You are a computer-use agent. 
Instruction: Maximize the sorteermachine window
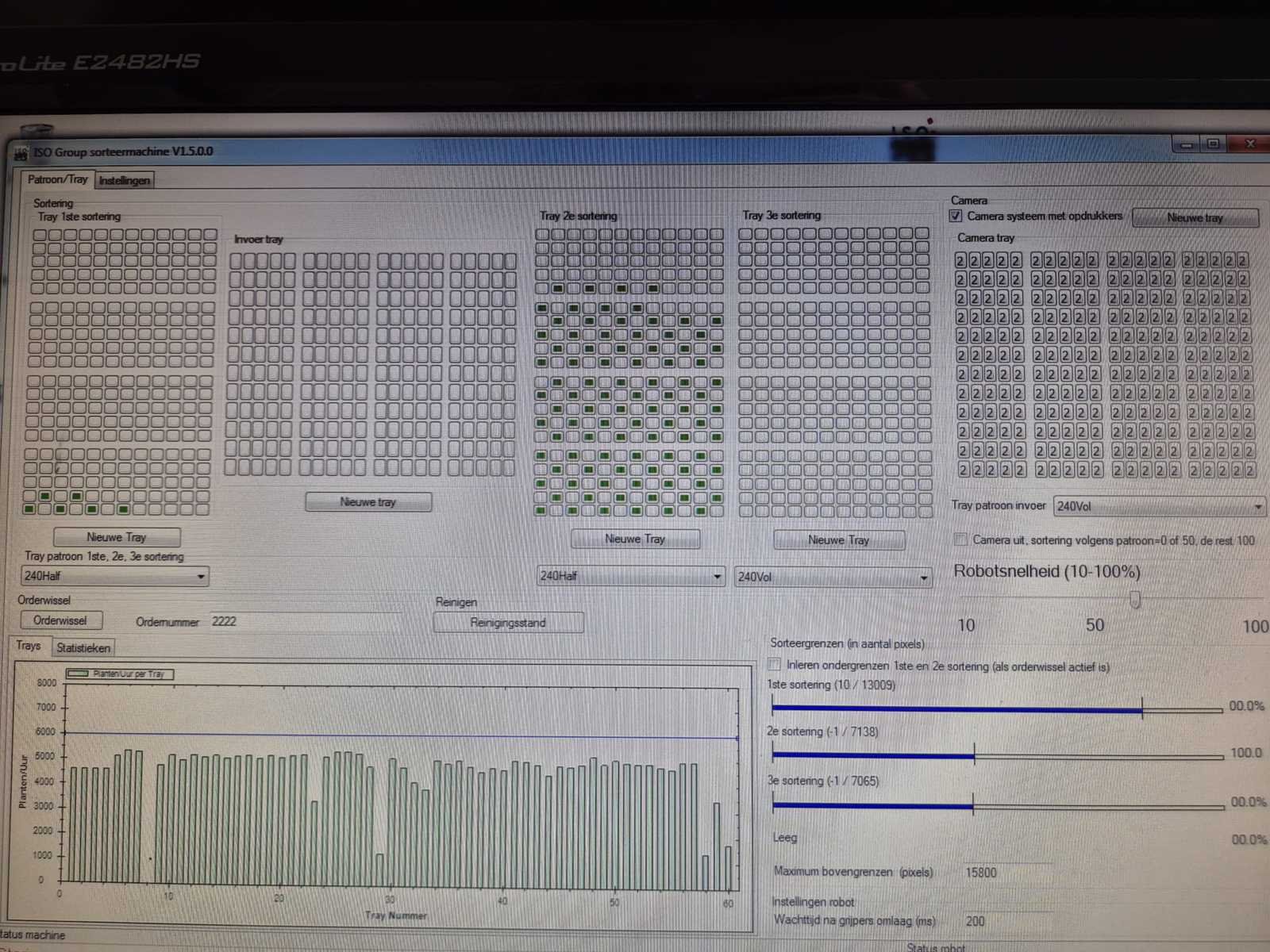1213,144
